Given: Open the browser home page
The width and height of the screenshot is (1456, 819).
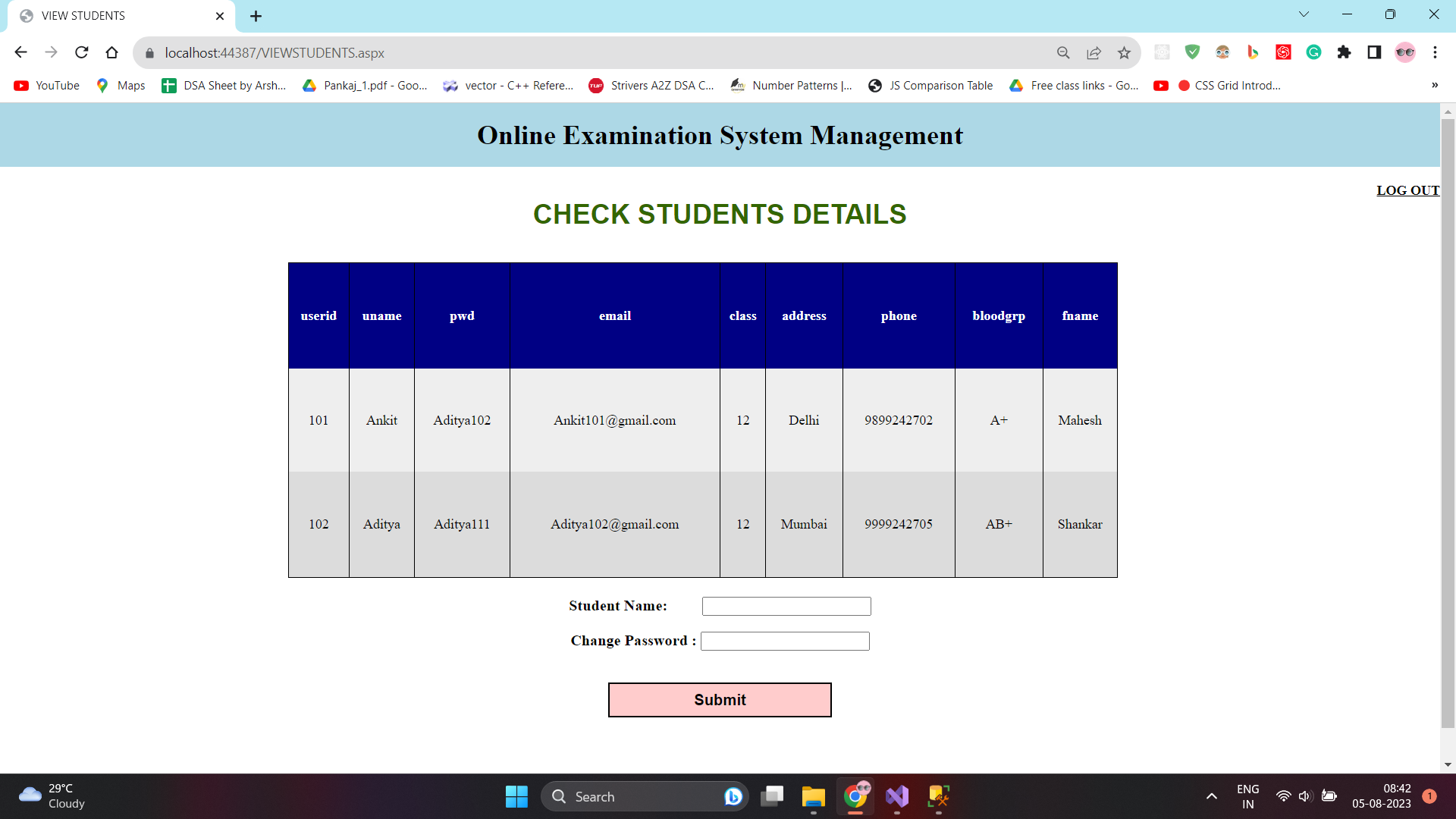Looking at the screenshot, I should (111, 52).
